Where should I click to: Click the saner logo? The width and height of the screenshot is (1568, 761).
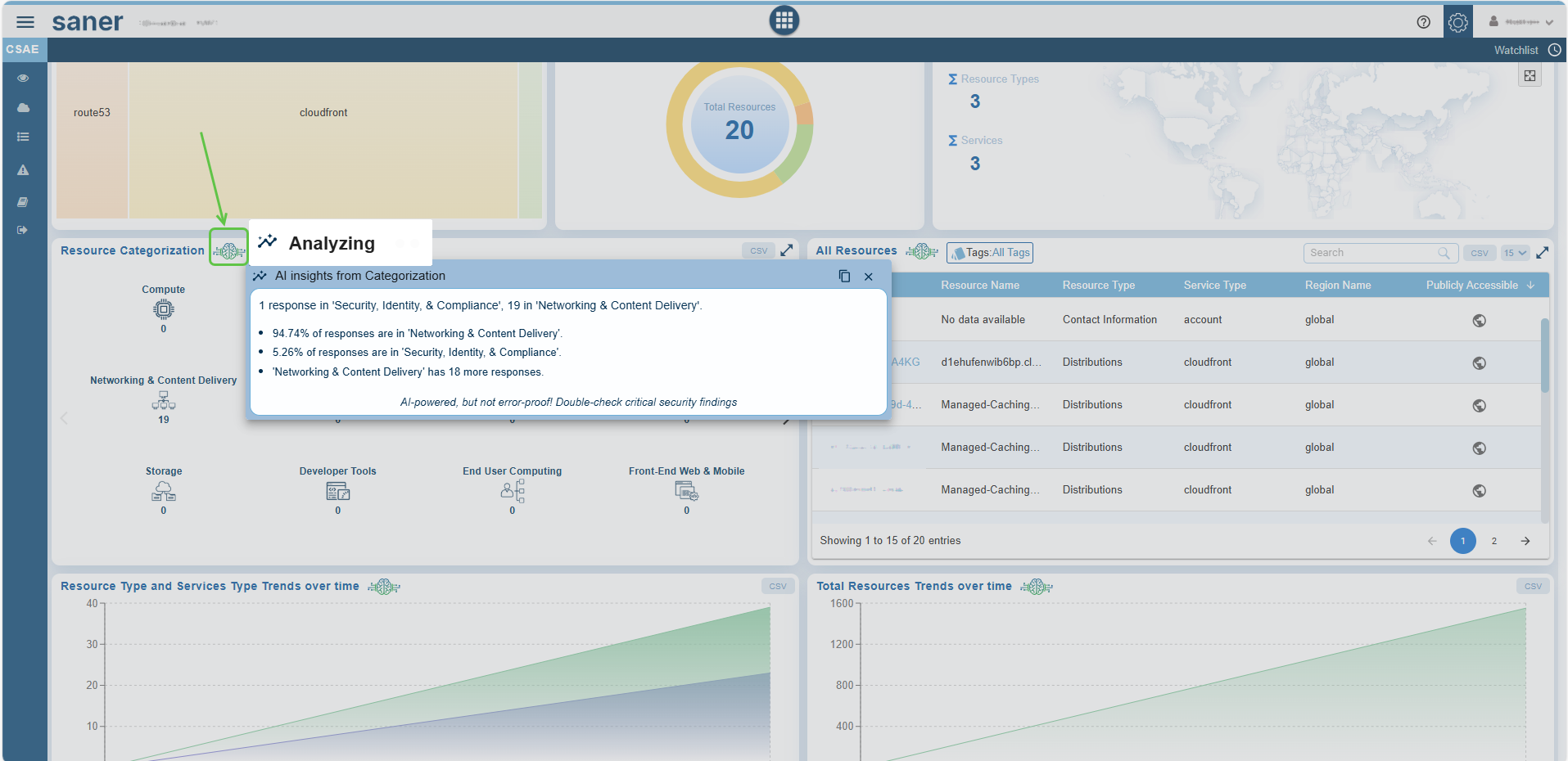(88, 22)
